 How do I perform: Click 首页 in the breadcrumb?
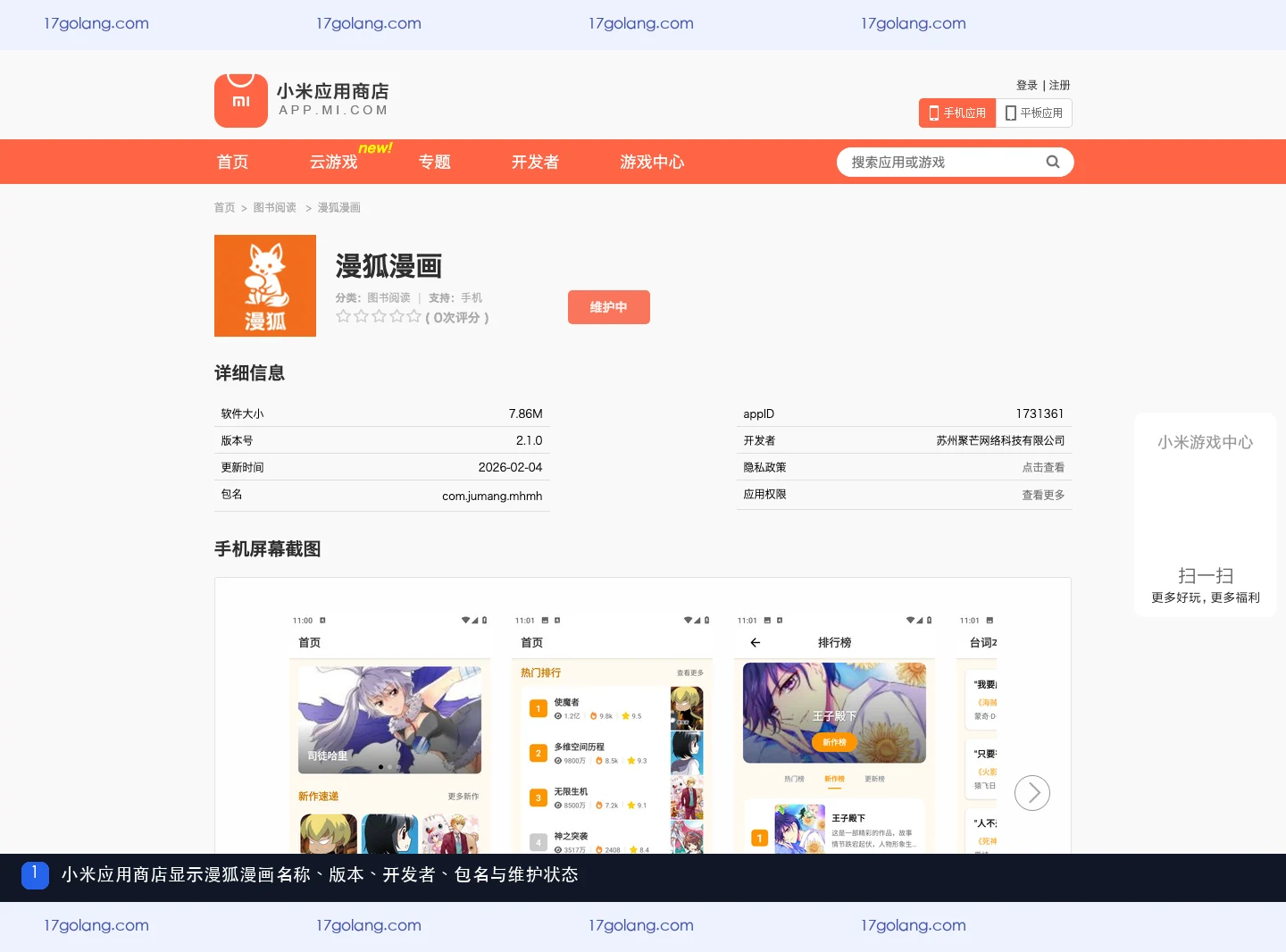tap(224, 207)
